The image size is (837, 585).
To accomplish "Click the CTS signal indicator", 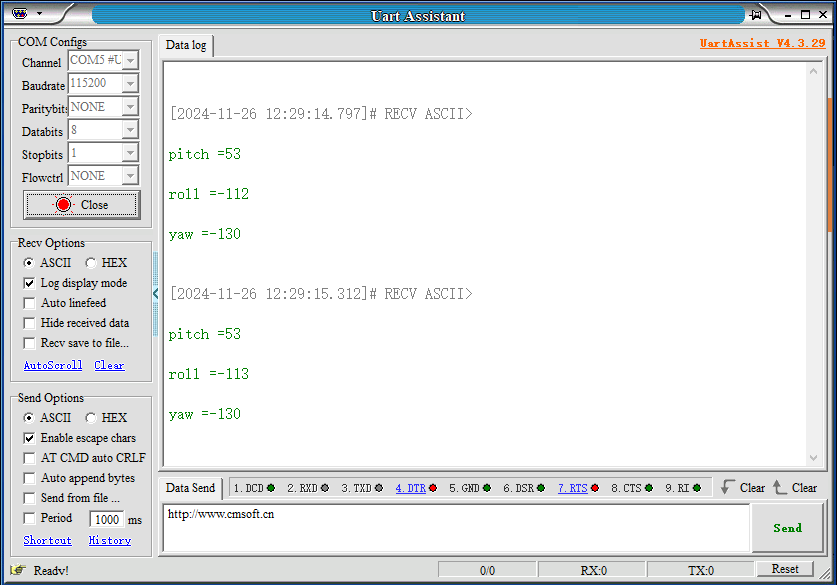I will point(625,488).
